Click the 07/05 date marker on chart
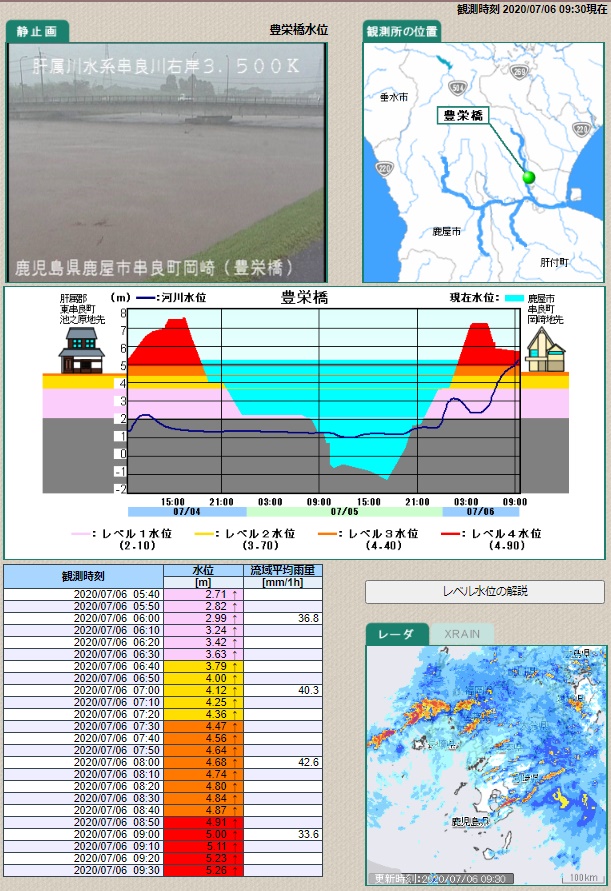 pos(320,511)
